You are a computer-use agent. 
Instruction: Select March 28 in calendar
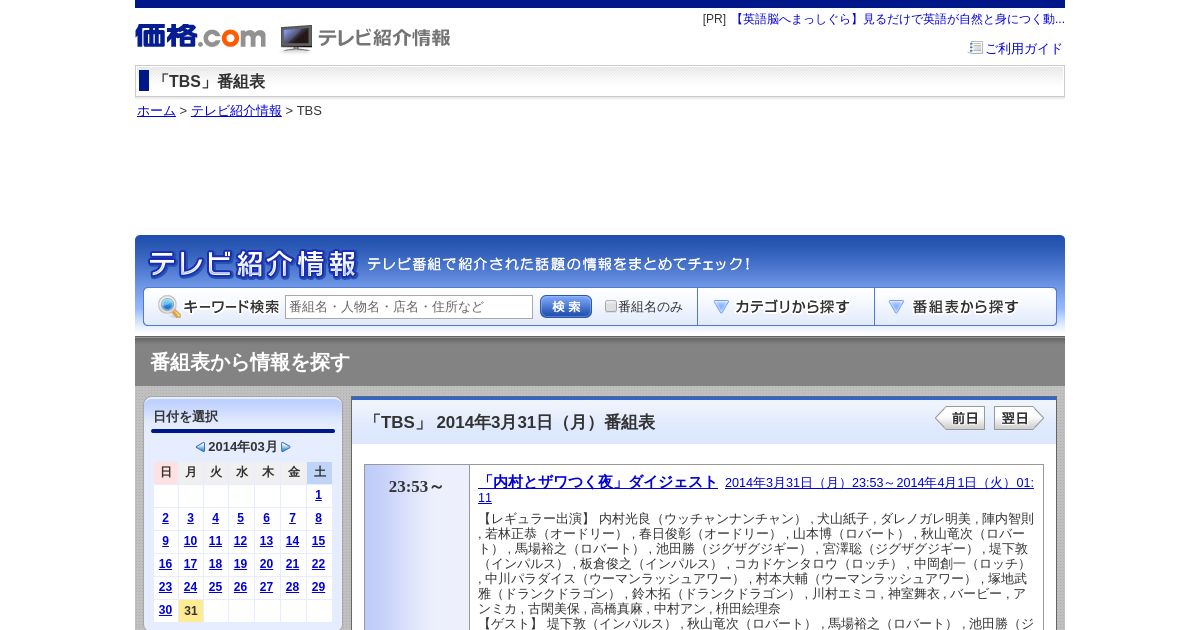tap(292, 587)
